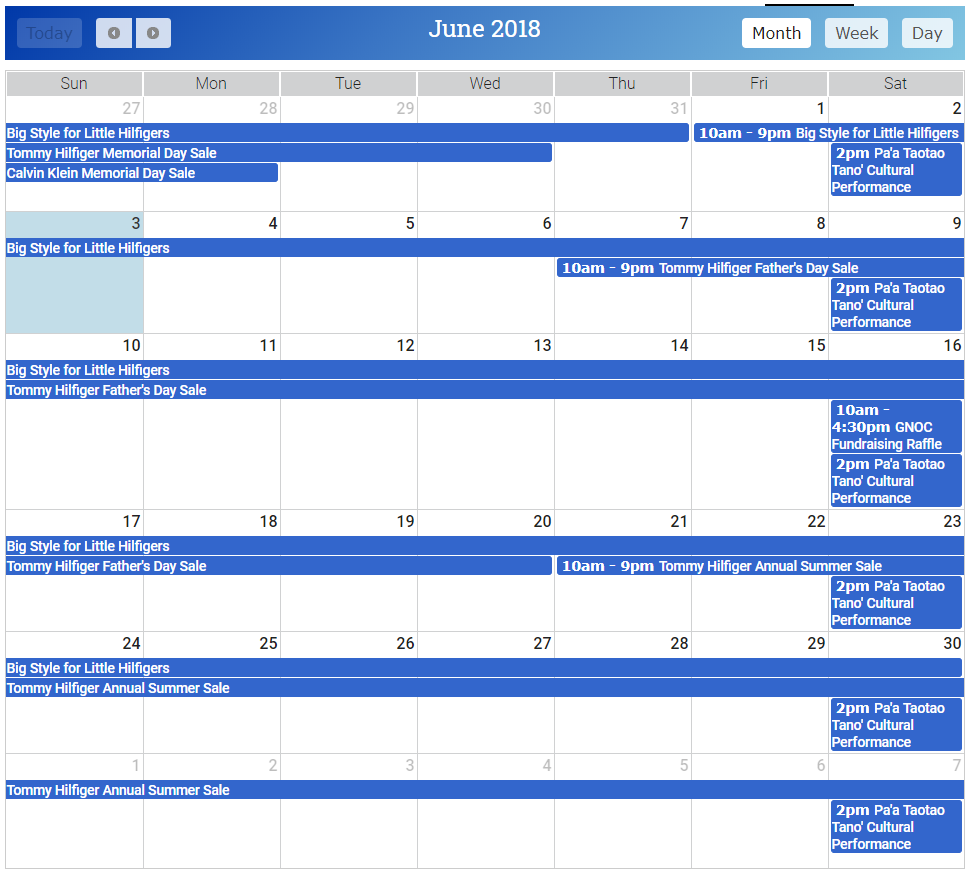Select day number 20 in June
967x873 pixels.
542,522
